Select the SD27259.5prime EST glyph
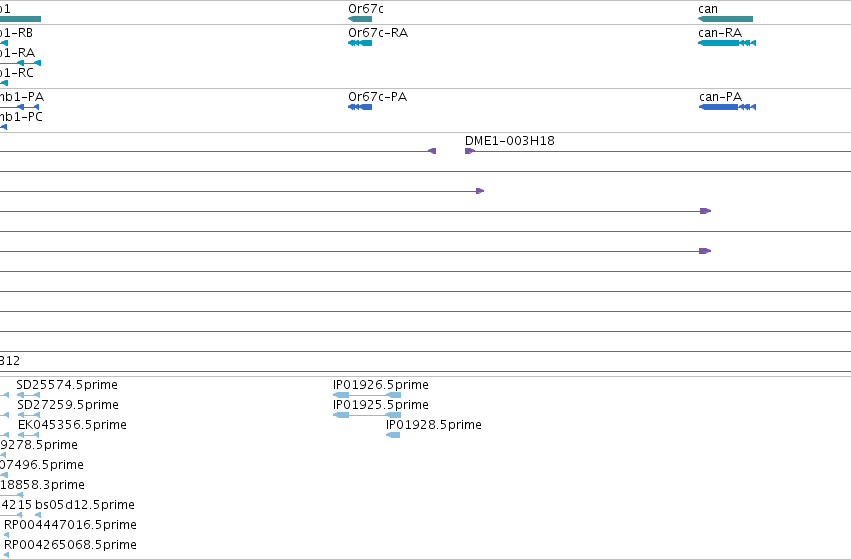Viewport: 851px width, 560px height. point(29,415)
